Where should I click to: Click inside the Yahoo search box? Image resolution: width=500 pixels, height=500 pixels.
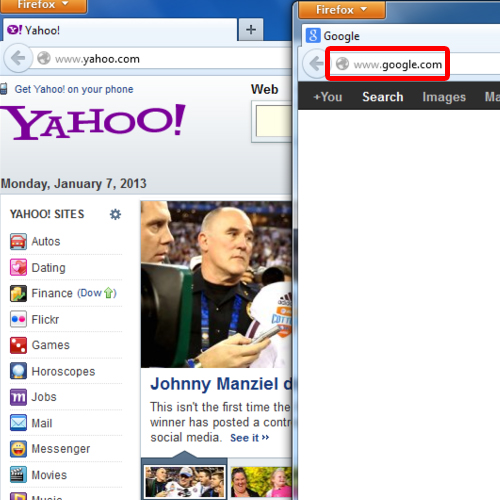pyautogui.click(x=274, y=121)
